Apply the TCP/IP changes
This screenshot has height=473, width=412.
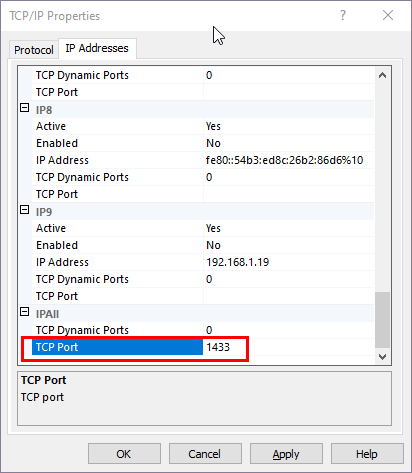click(286, 454)
